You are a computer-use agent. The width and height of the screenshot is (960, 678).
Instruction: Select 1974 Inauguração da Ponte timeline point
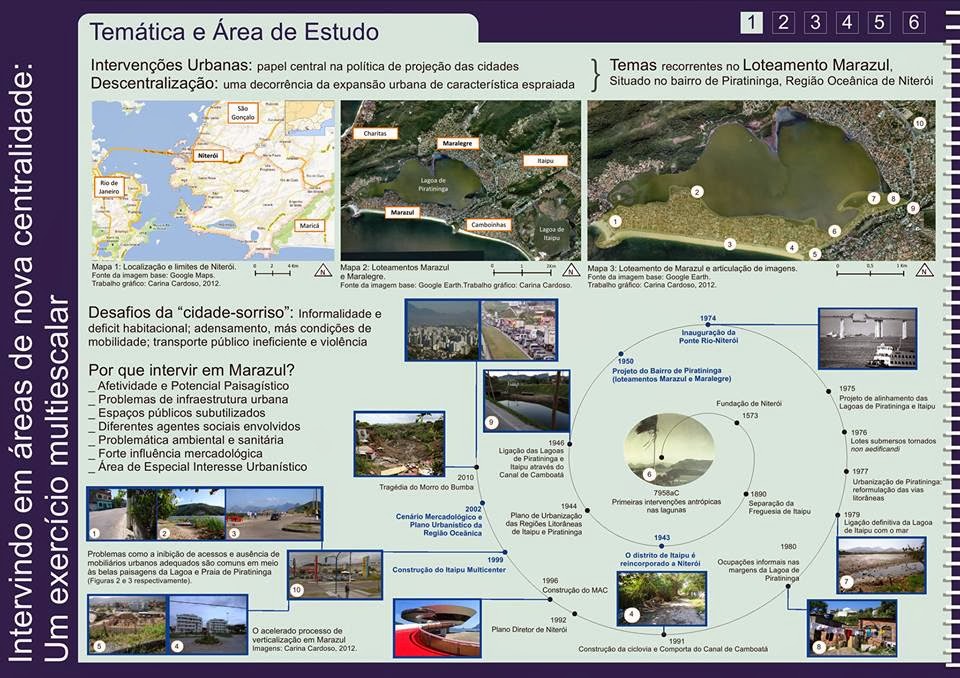tap(708, 325)
